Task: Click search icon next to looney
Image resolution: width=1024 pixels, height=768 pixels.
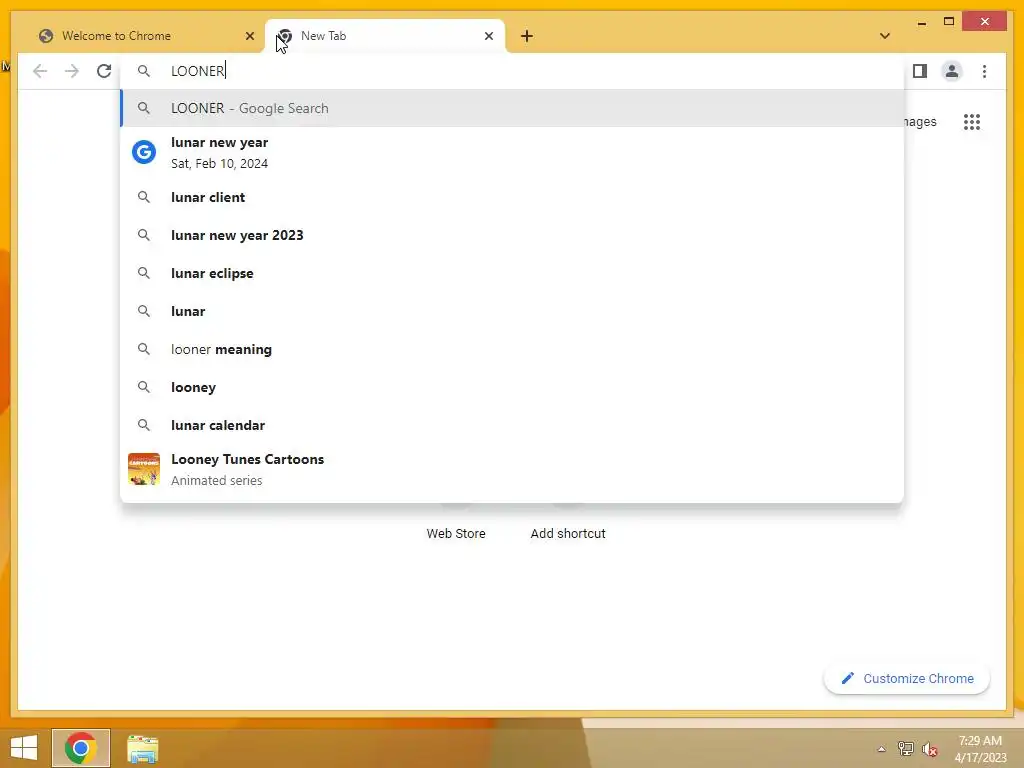Action: tap(144, 387)
